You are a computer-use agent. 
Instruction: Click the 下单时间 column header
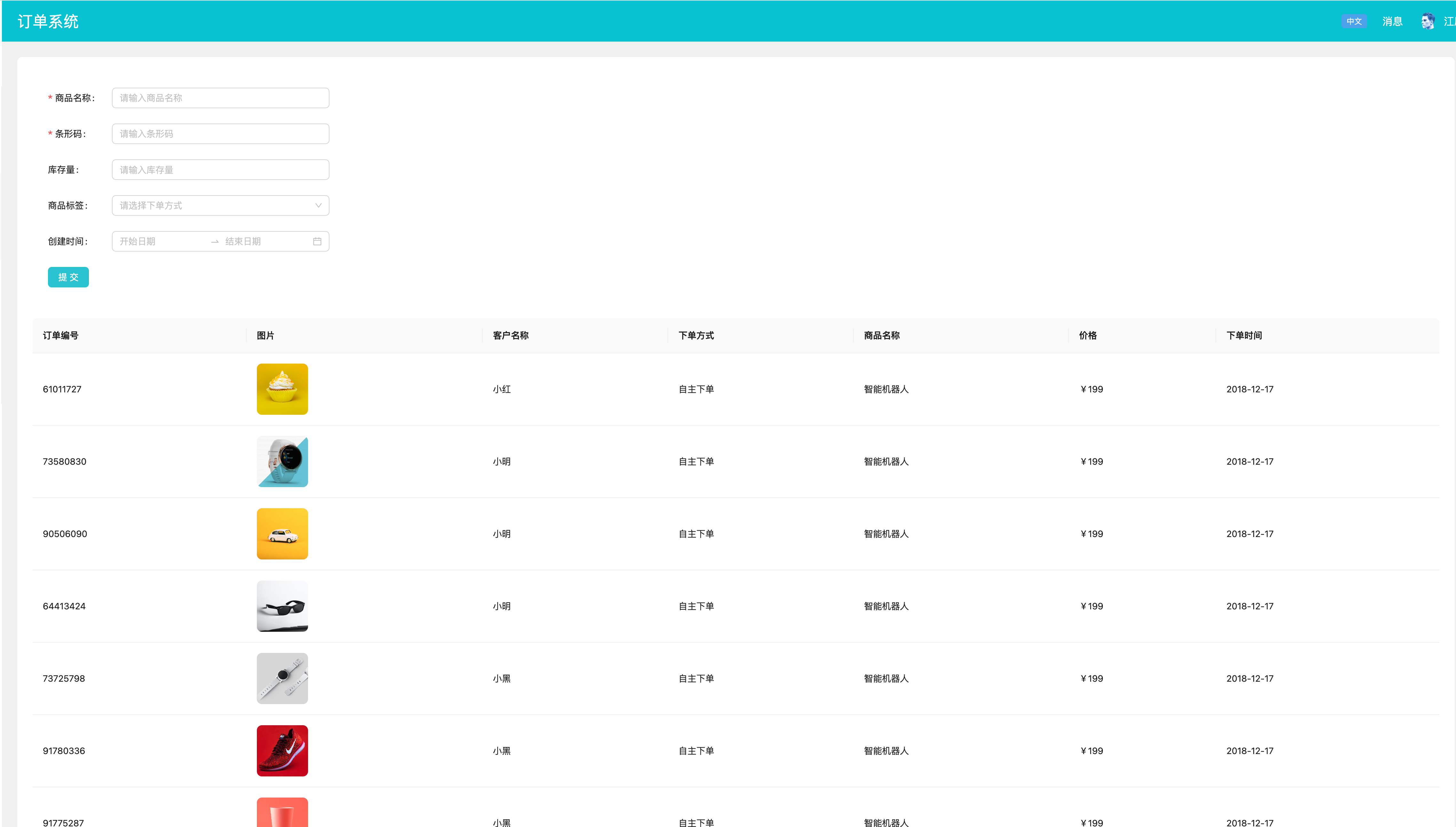[1244, 336]
